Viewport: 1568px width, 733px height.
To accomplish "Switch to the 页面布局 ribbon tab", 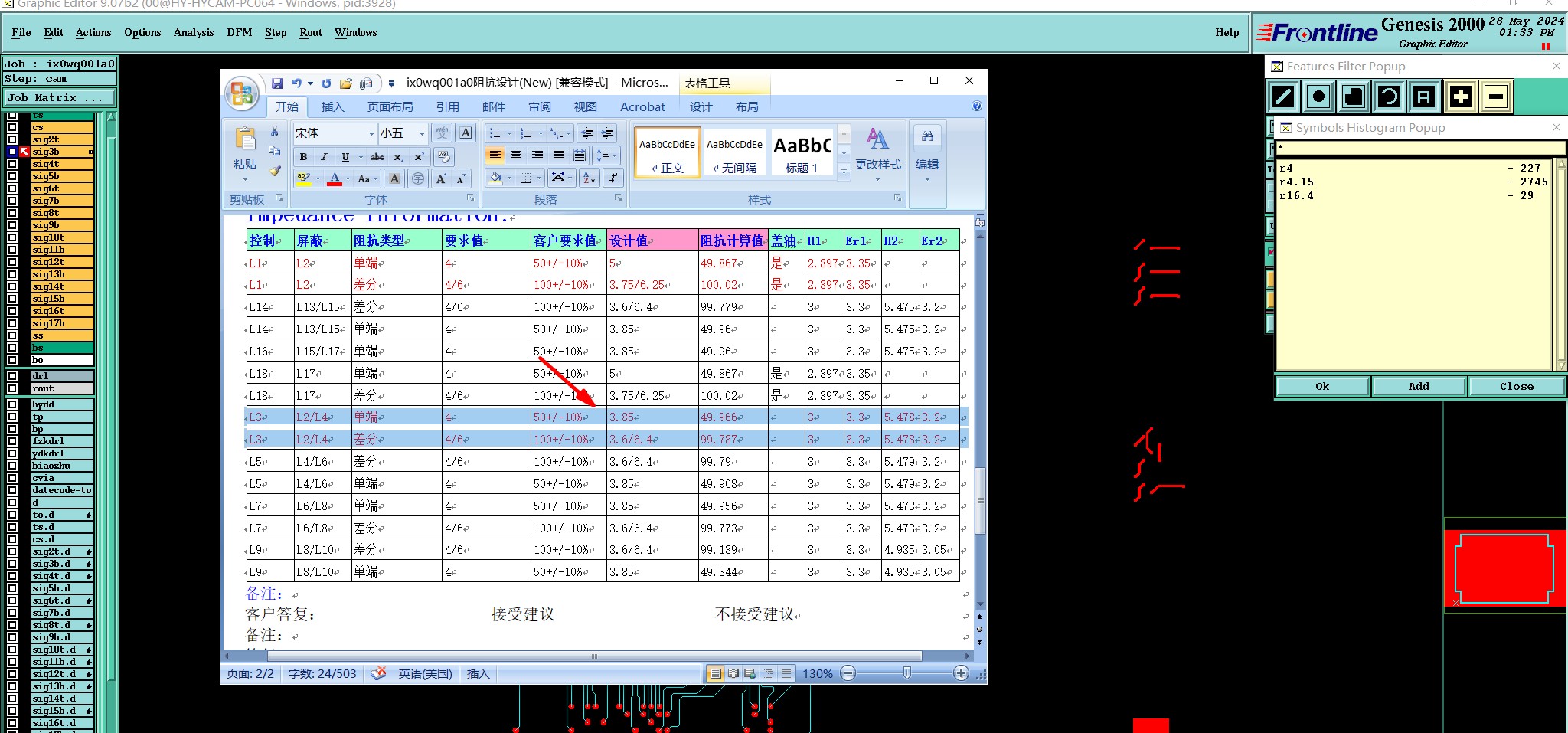I will (390, 106).
